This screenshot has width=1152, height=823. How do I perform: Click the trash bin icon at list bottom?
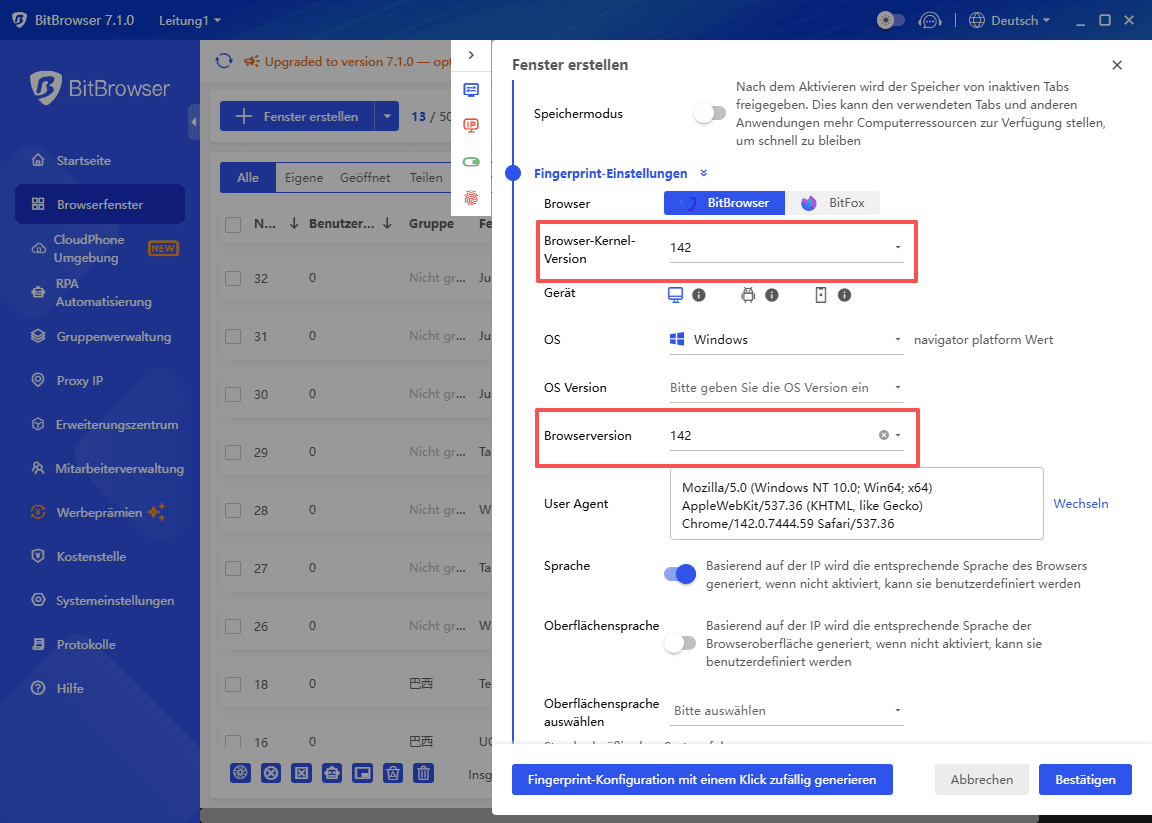point(422,773)
